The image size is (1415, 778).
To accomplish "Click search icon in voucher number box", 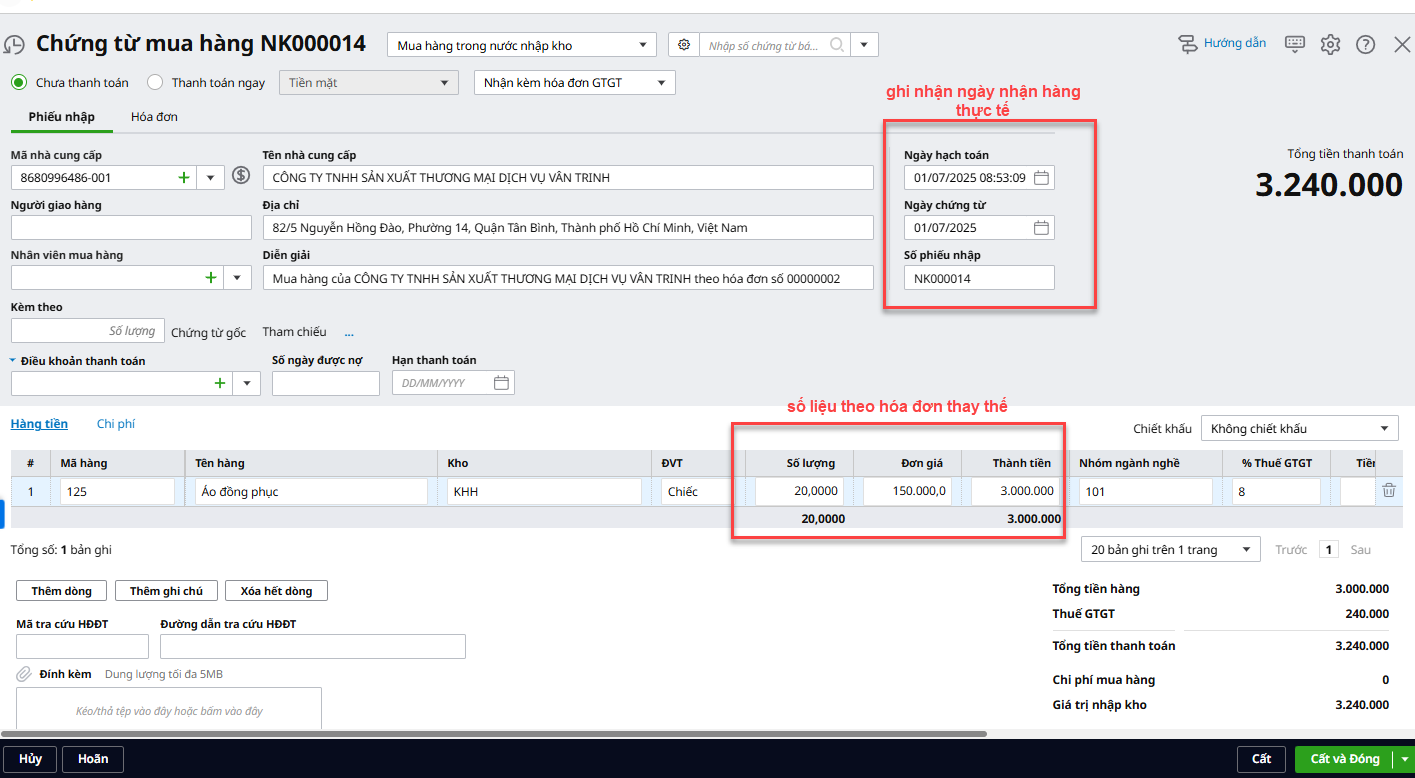I will (x=836, y=45).
